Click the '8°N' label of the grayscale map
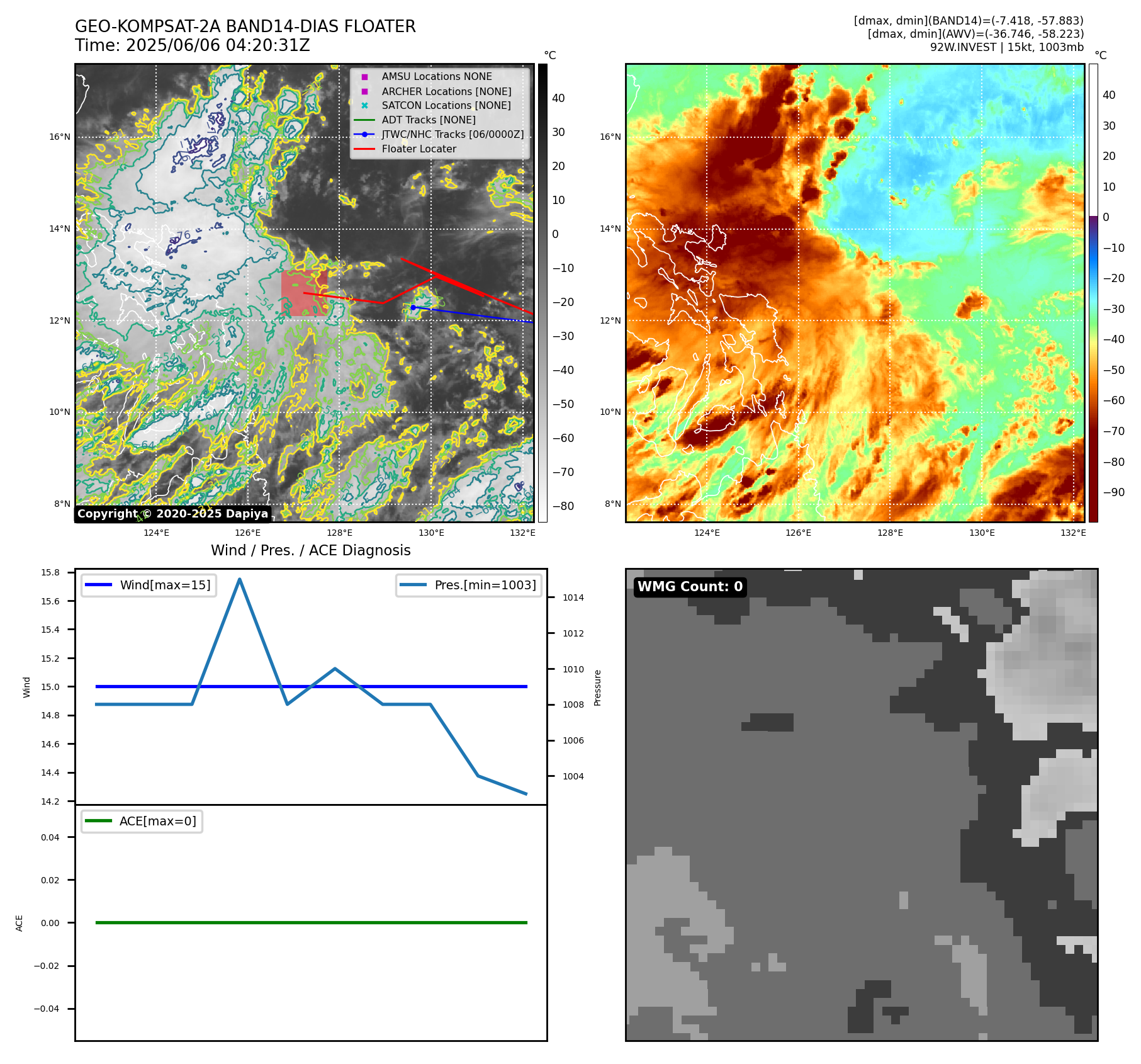Screen dimensions: 1141x1064 [x=62, y=504]
